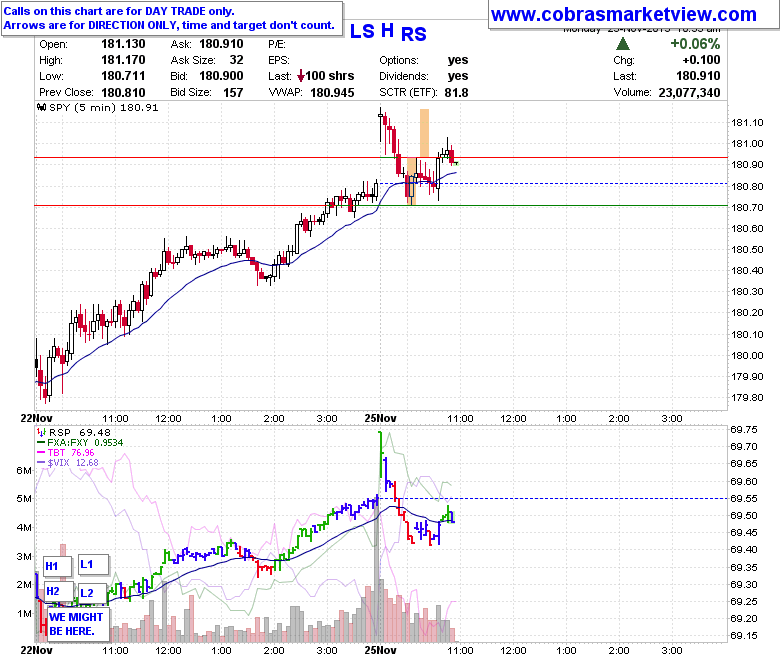
Task: Select the High value 181.170
Action: (123, 60)
